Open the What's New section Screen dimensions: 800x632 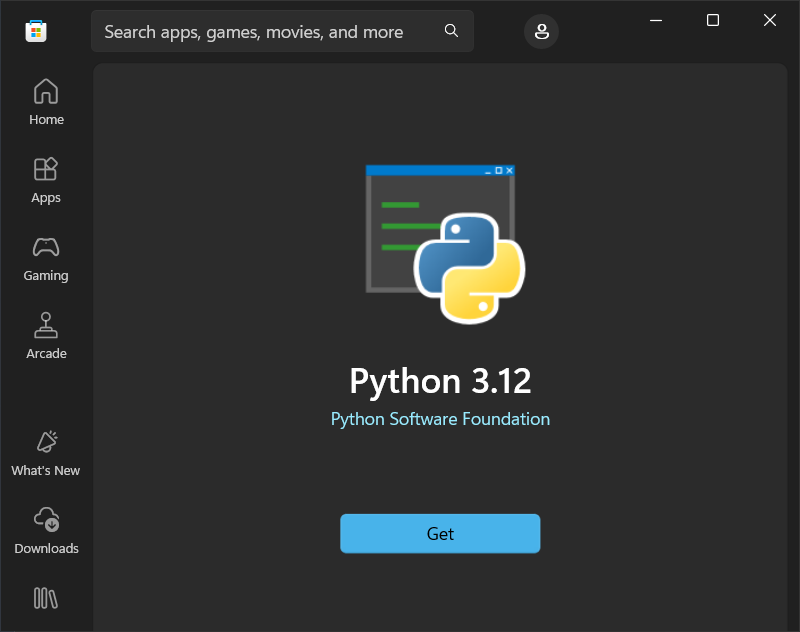coord(46,441)
